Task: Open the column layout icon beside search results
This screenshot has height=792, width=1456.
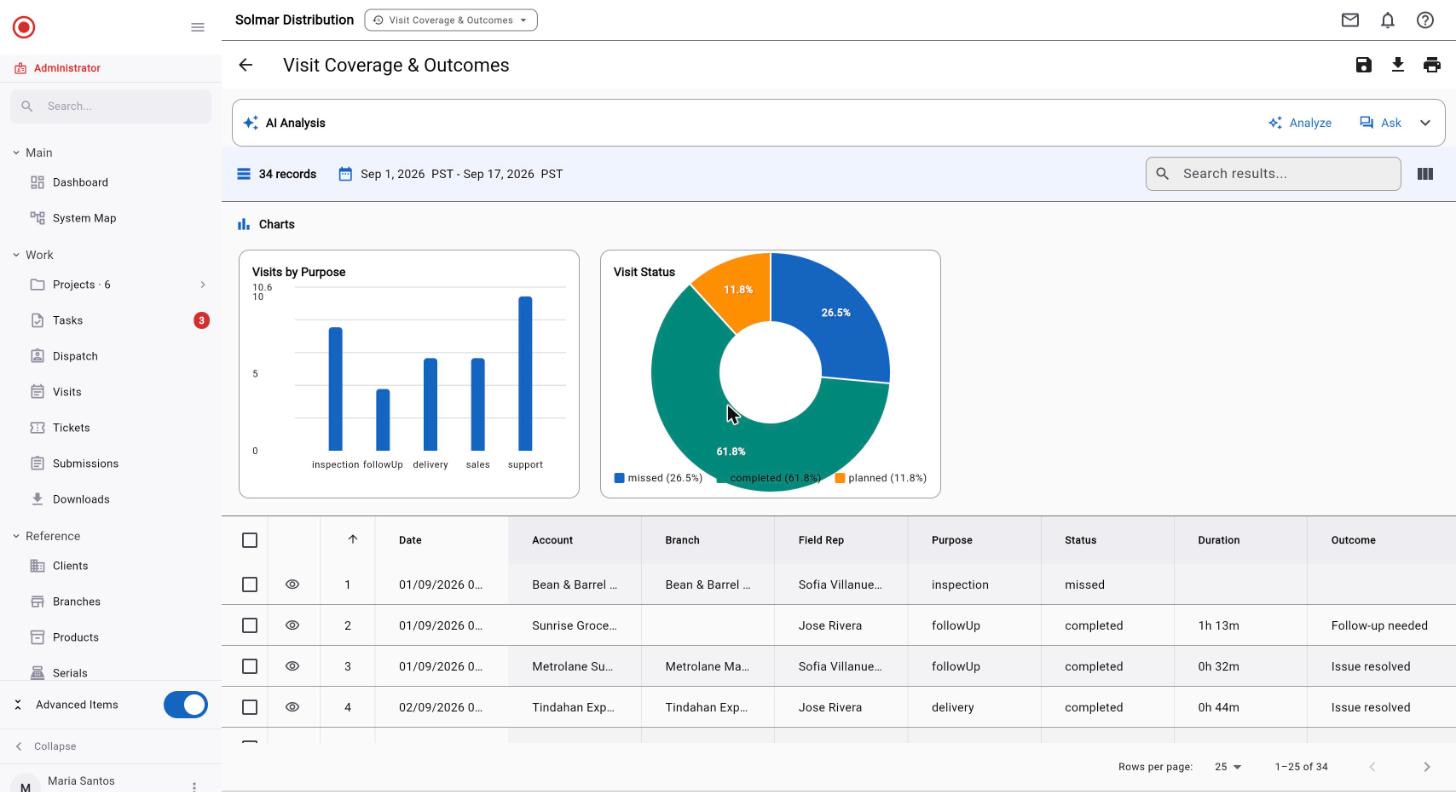Action: [1425, 174]
